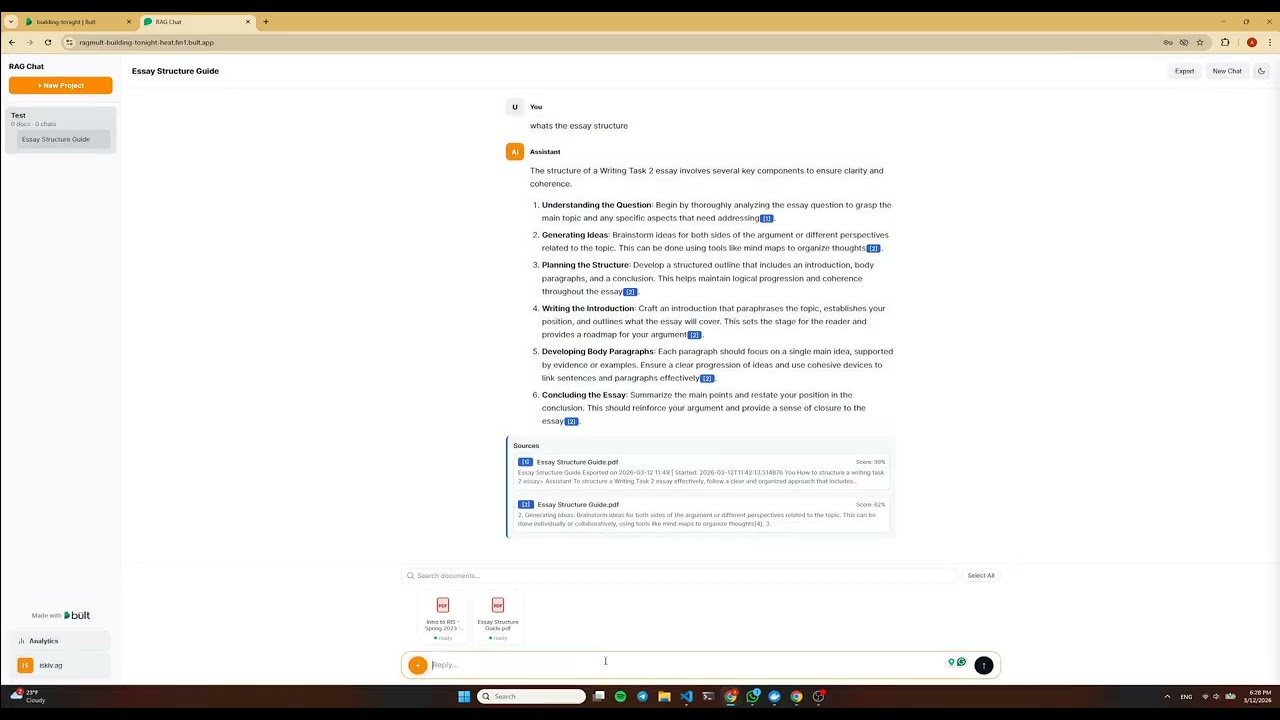Bookmark this page with the star
The width and height of the screenshot is (1280, 720).
[1200, 42]
